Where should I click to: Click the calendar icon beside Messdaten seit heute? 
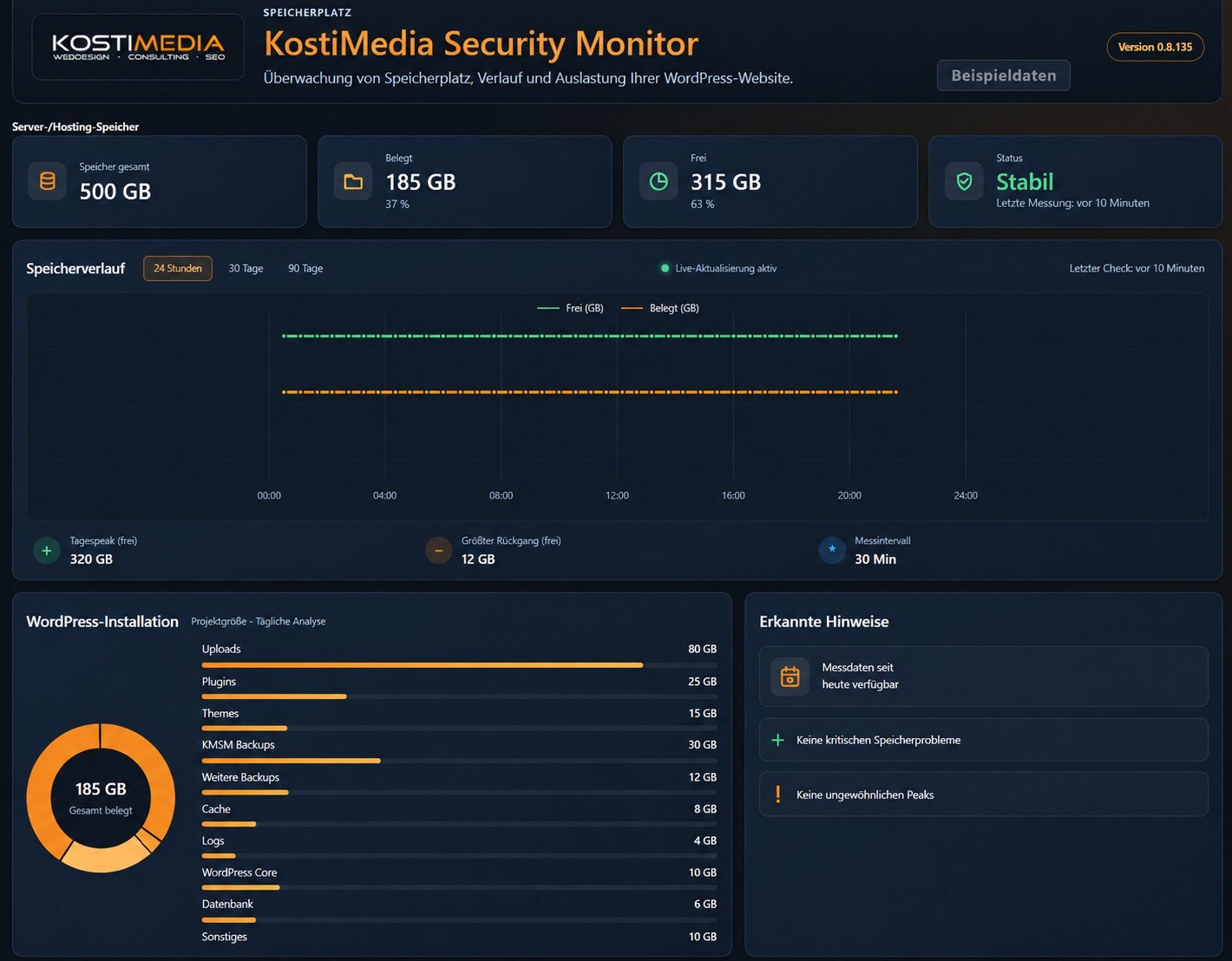tap(790, 677)
